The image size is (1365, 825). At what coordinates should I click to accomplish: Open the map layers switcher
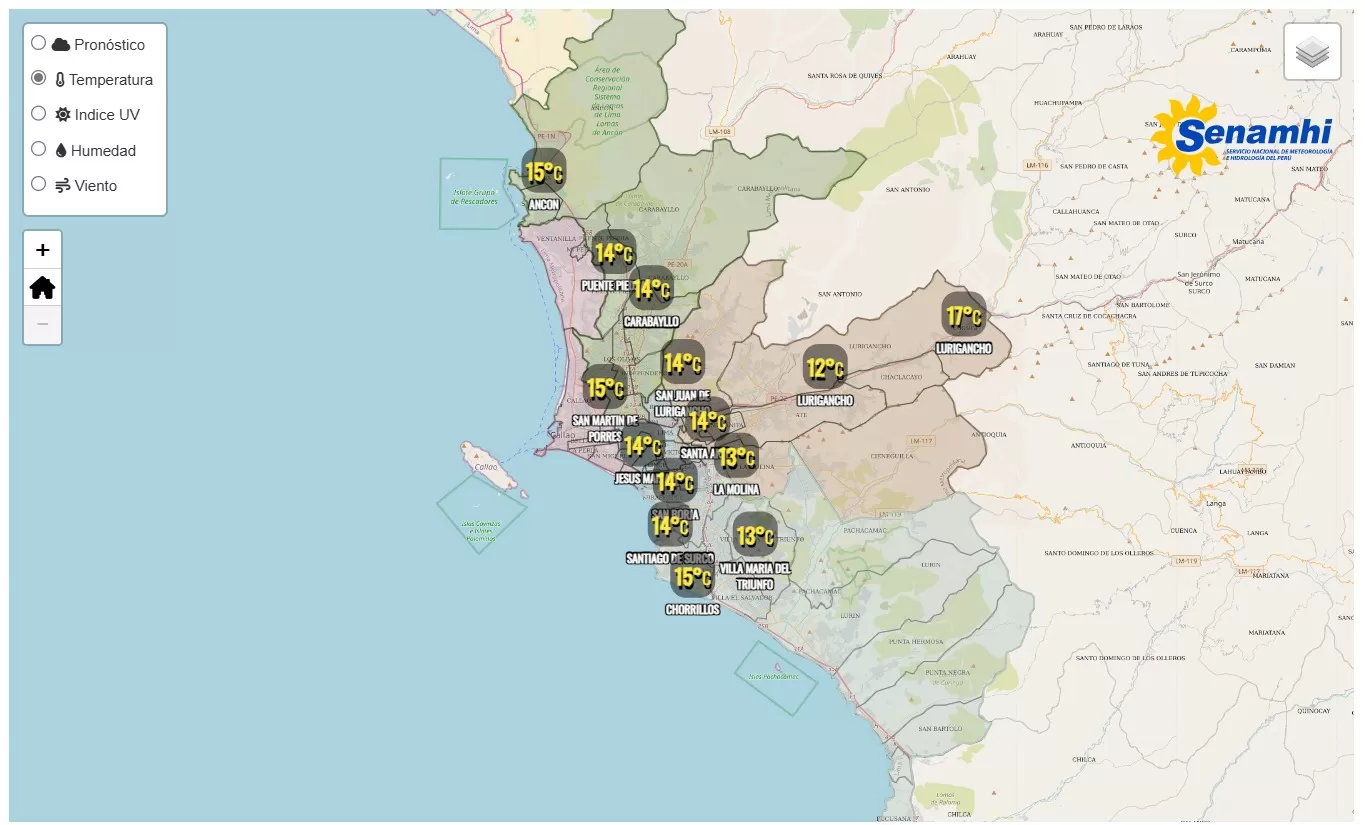pos(1312,51)
